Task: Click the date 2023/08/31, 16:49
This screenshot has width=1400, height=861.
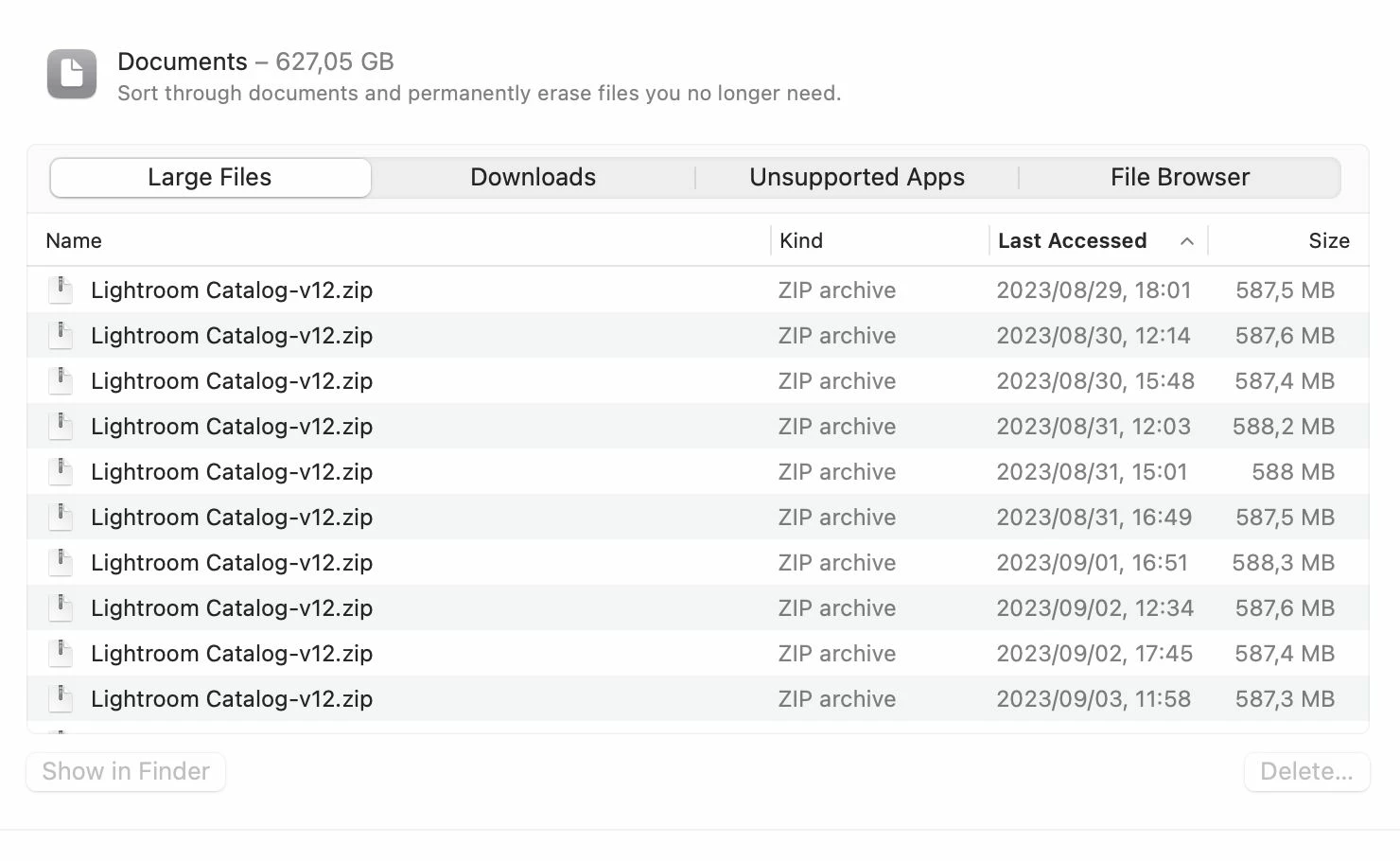Action: click(1094, 518)
